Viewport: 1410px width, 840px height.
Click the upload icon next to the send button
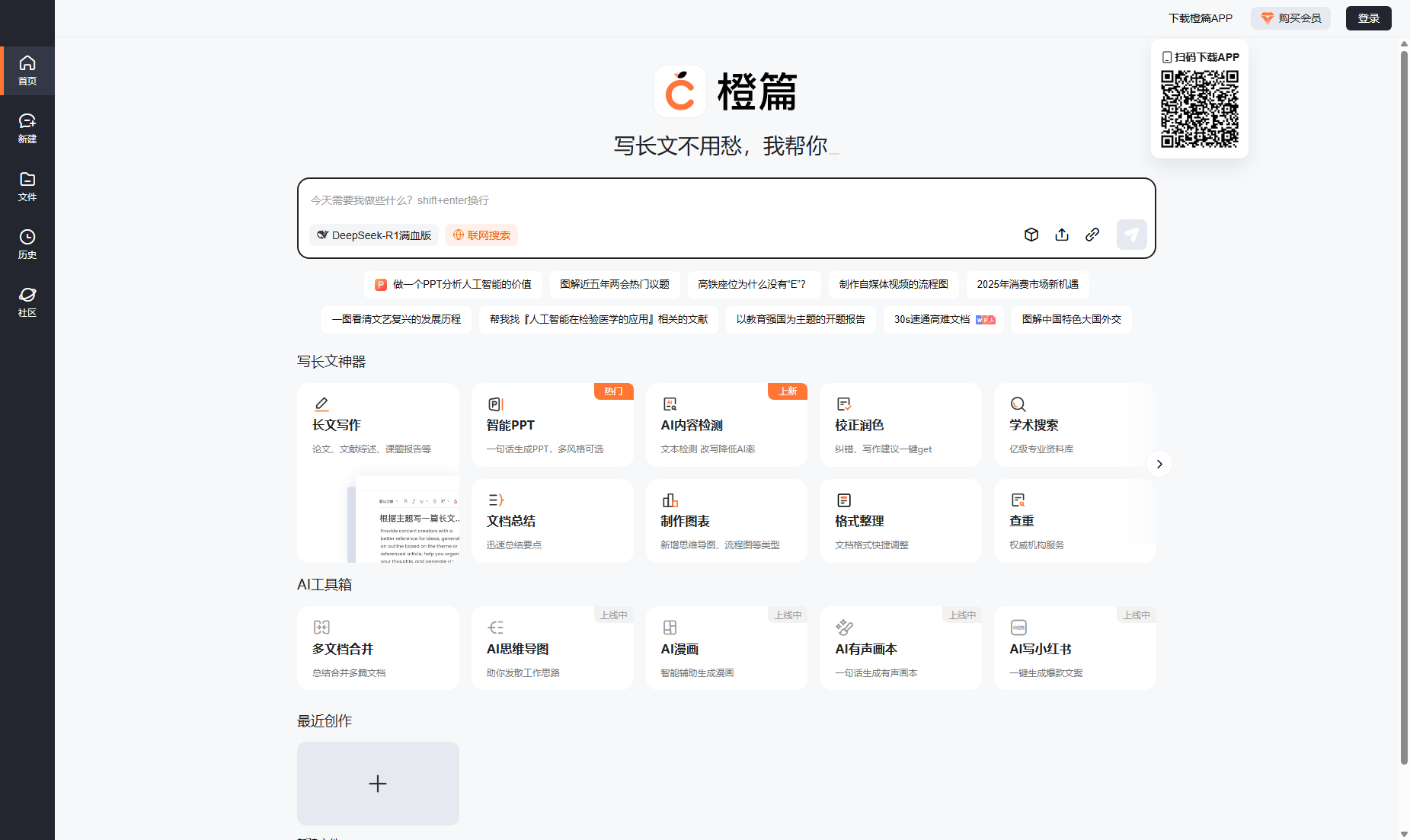coord(1062,235)
